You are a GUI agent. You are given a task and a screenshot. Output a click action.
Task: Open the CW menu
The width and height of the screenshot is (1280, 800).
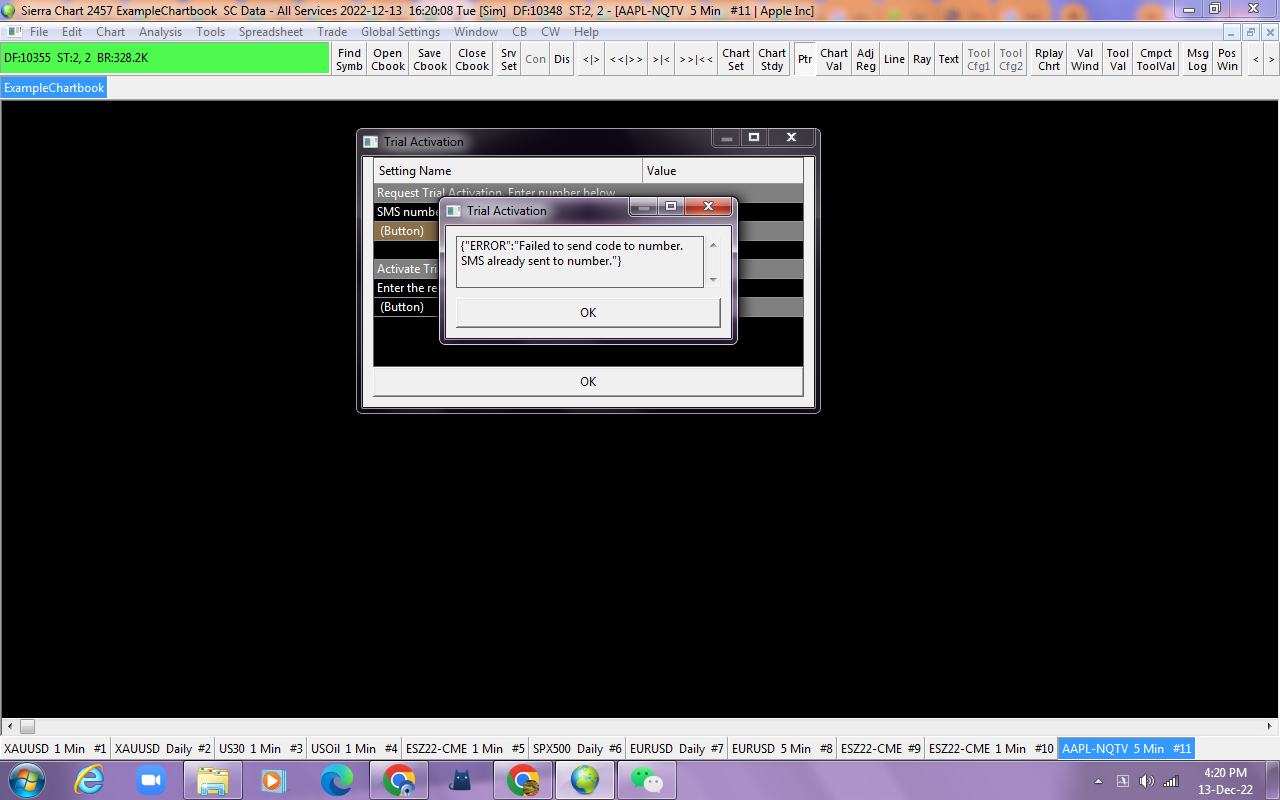[x=550, y=32]
